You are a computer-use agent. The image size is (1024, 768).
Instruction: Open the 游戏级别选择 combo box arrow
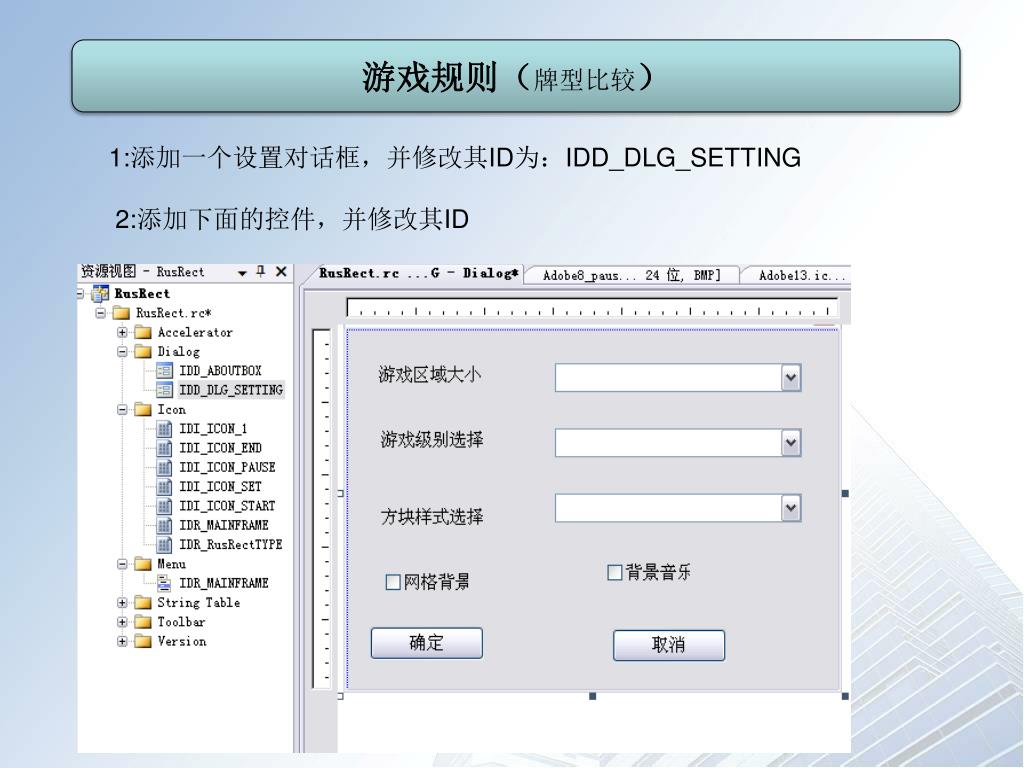point(791,443)
